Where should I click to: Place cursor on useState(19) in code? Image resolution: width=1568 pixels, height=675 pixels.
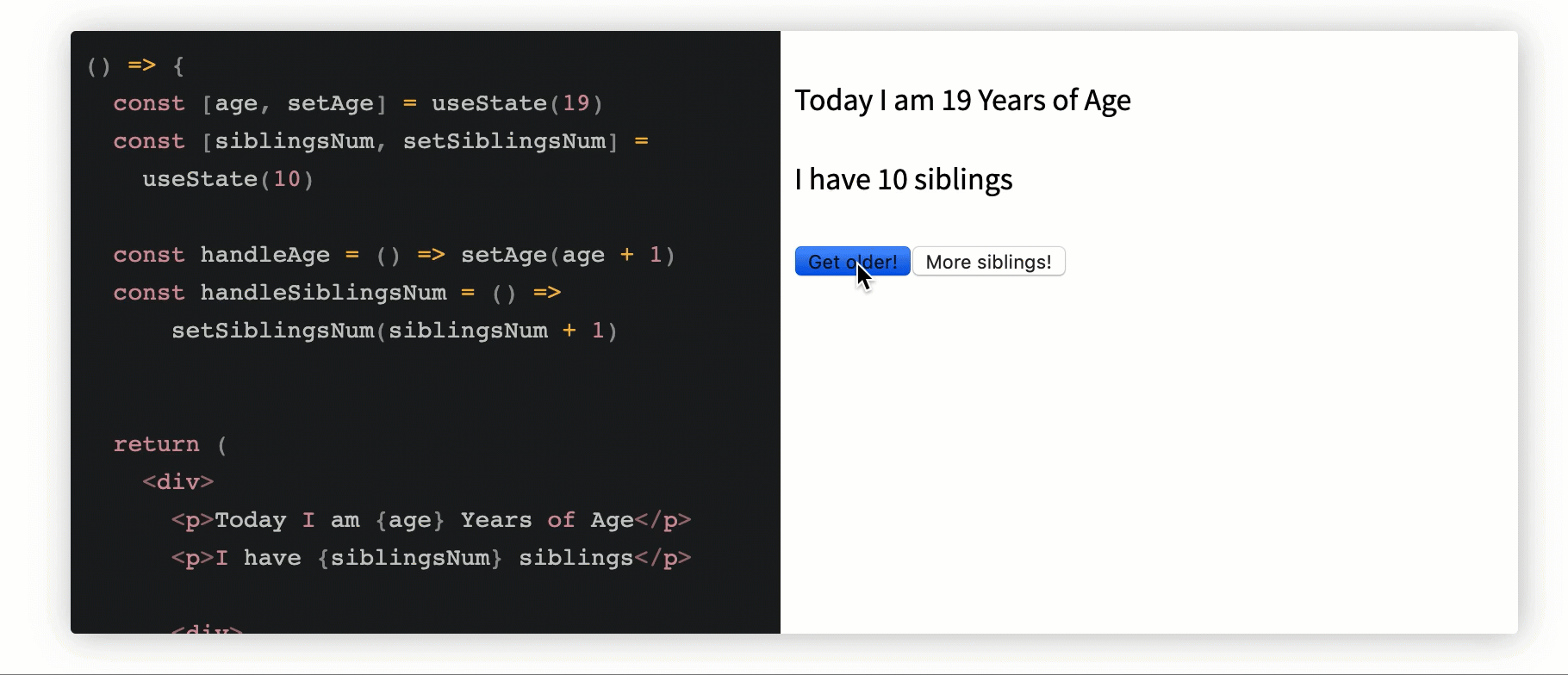(517, 103)
